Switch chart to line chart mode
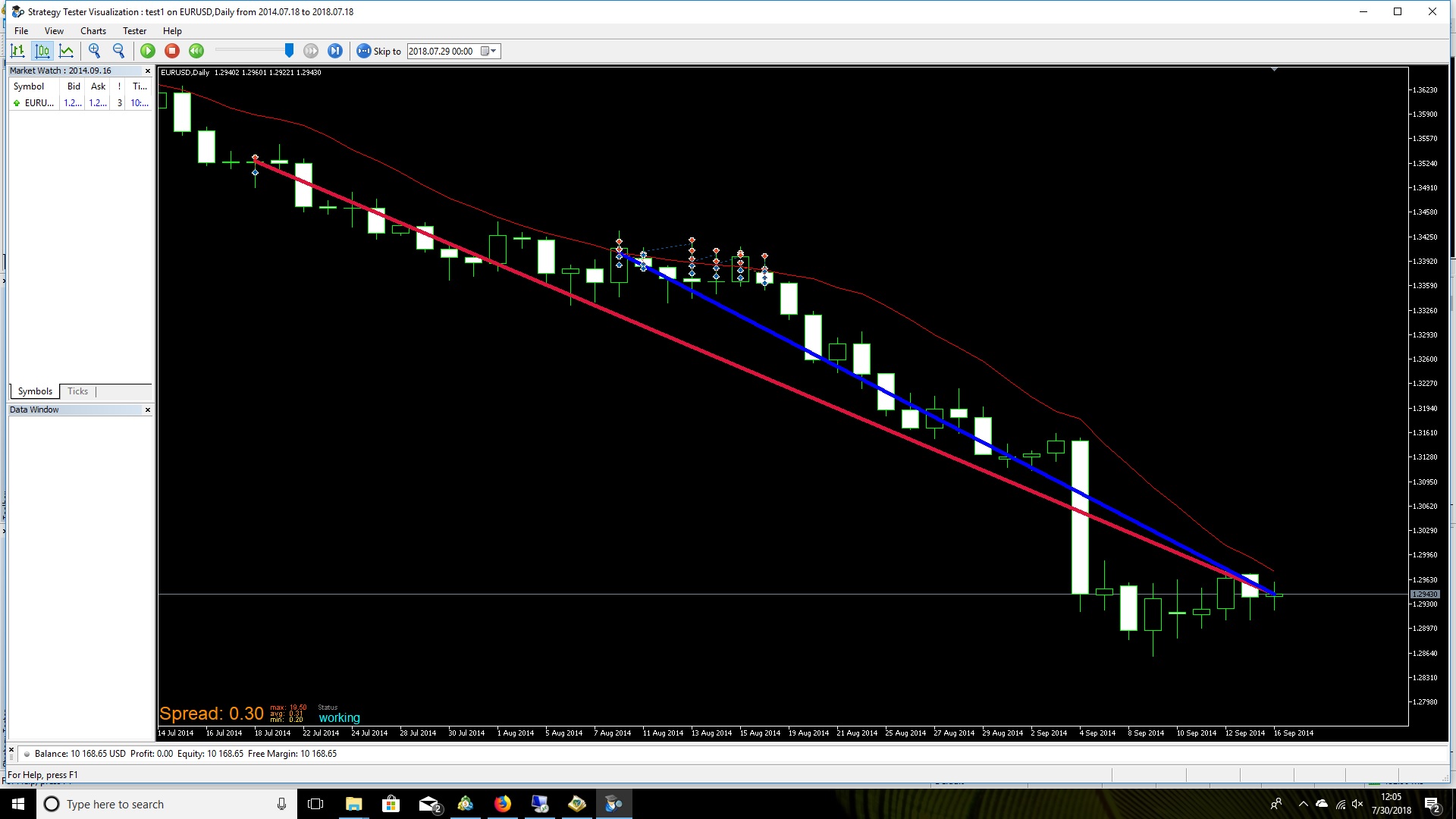The image size is (1456, 819). tap(67, 51)
